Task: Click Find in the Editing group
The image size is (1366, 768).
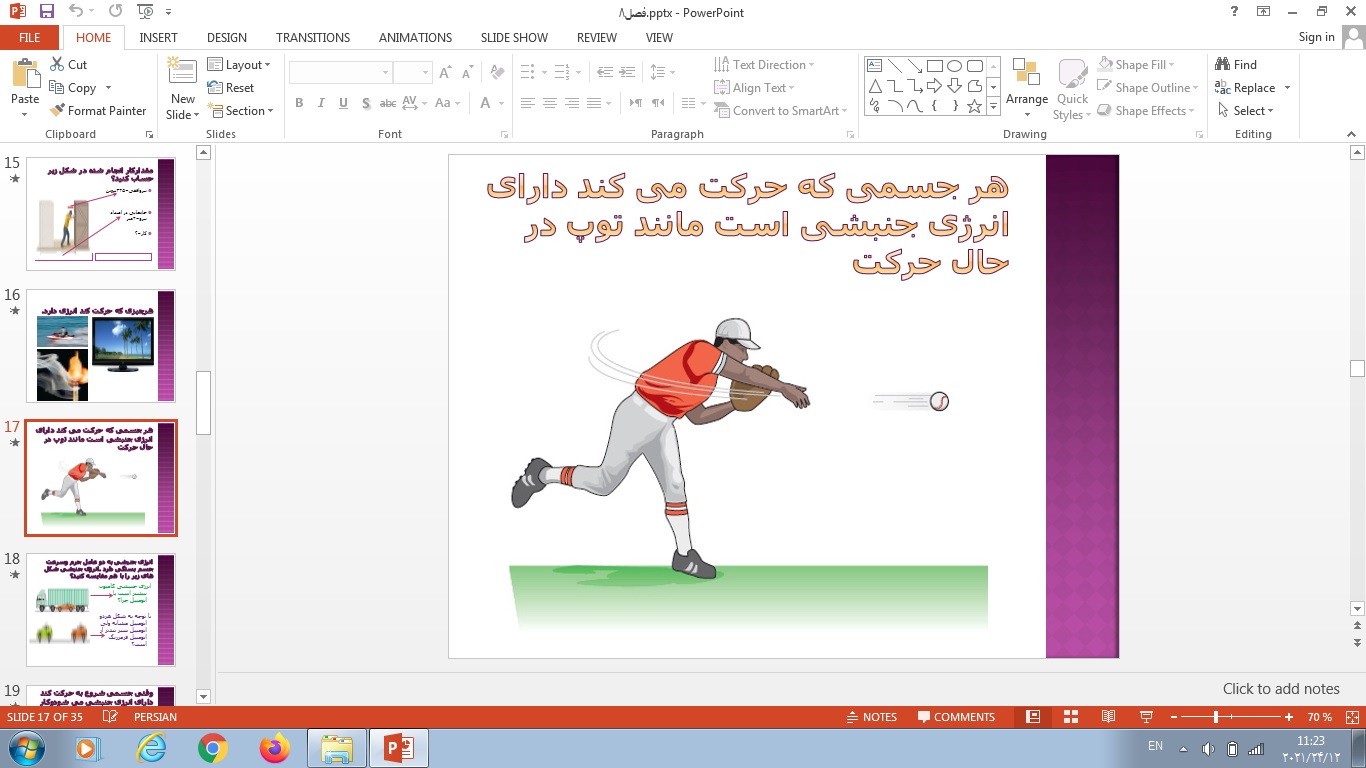Action: click(1235, 64)
